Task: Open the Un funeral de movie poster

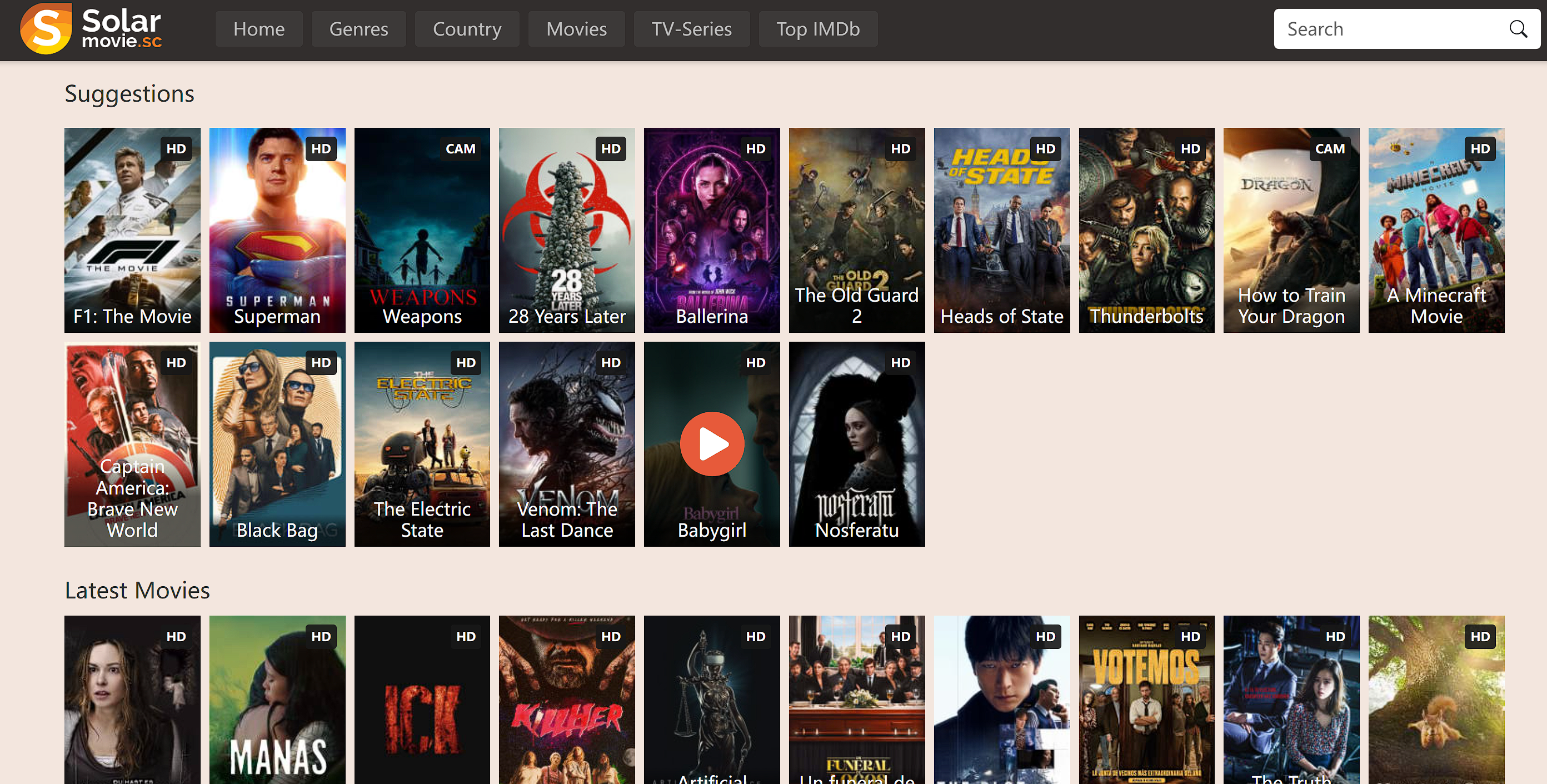Action: click(857, 700)
